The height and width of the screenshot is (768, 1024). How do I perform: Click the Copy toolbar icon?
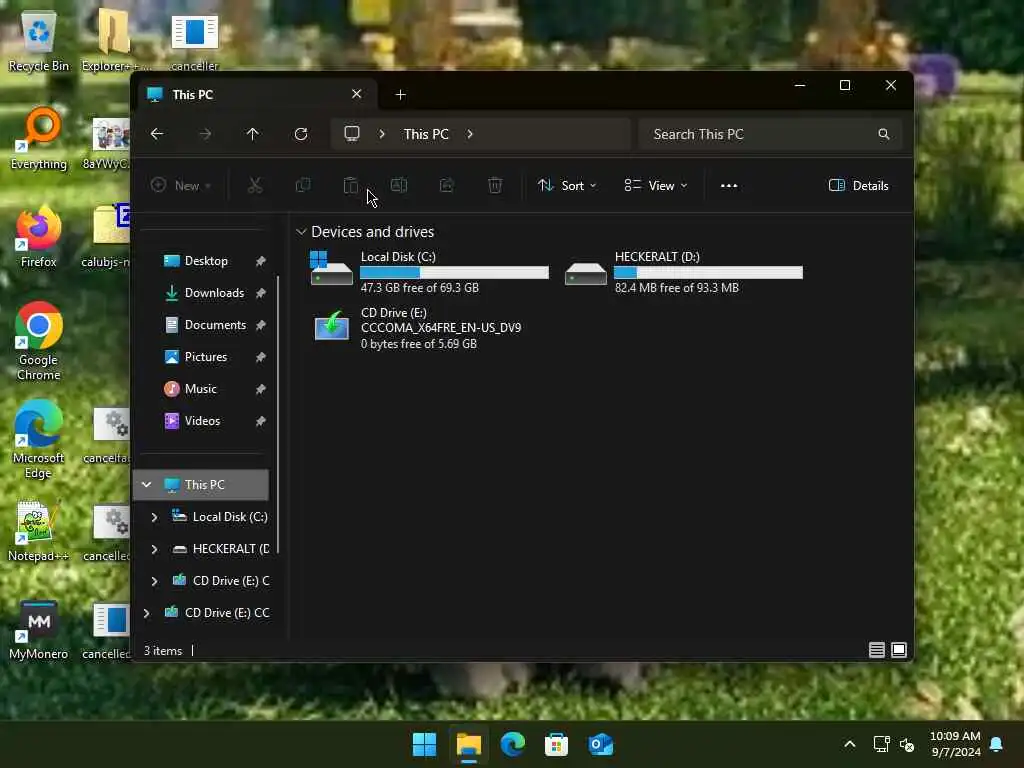tap(303, 185)
